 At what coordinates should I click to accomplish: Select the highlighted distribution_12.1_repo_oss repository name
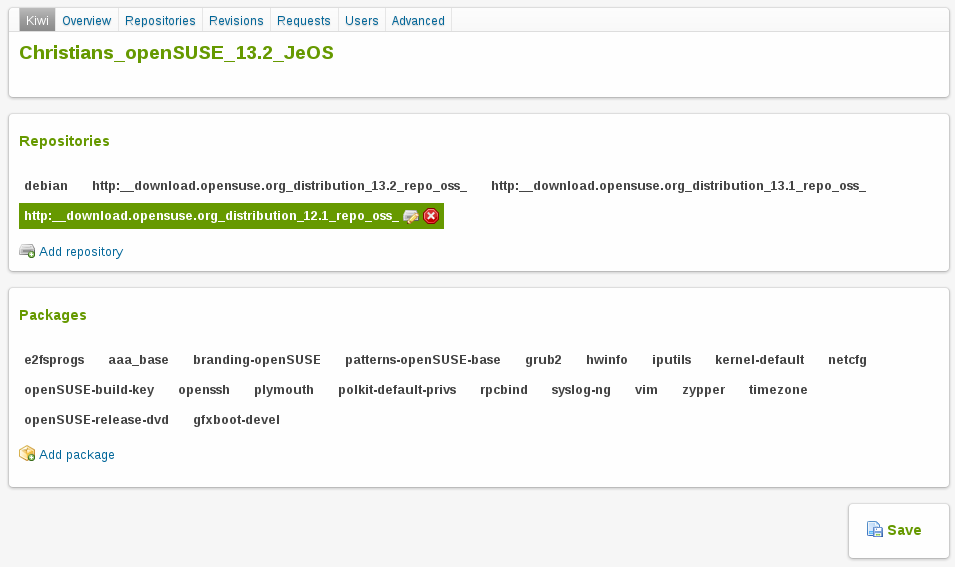point(211,216)
